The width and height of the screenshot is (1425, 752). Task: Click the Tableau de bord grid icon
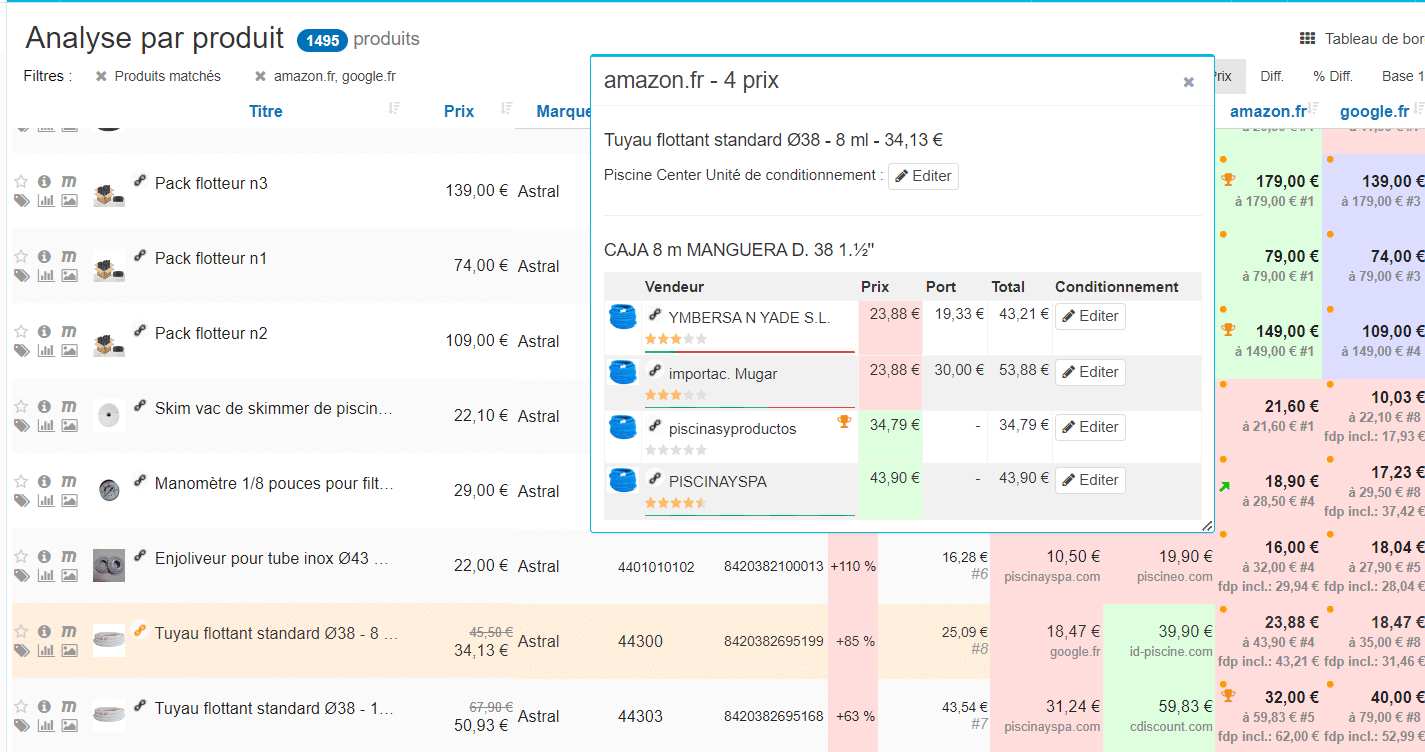point(1307,39)
